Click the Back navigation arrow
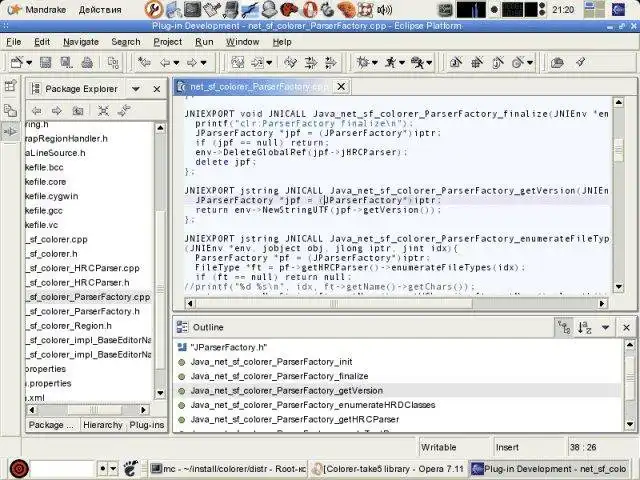The width and height of the screenshot is (640, 480). [x=164, y=63]
